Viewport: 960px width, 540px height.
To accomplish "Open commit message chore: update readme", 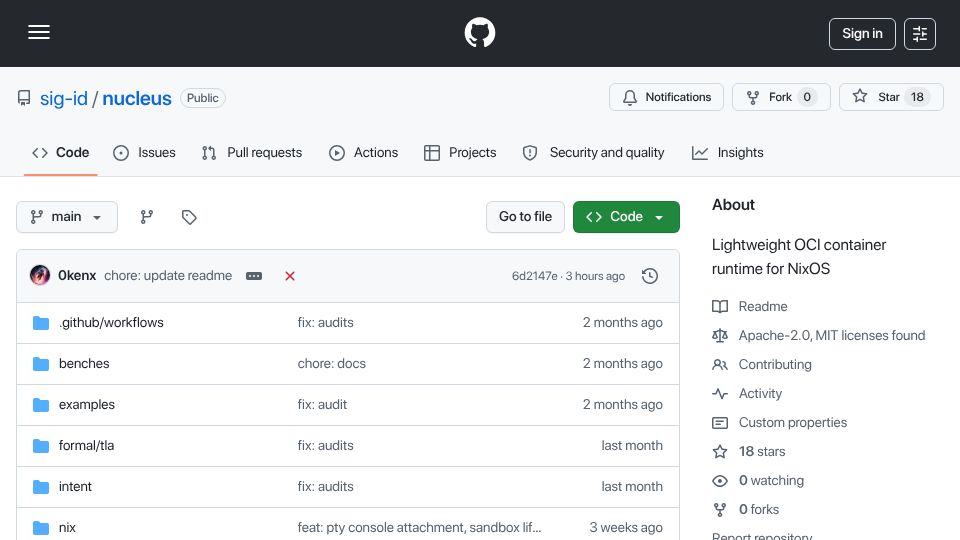I will pyautogui.click(x=168, y=276).
